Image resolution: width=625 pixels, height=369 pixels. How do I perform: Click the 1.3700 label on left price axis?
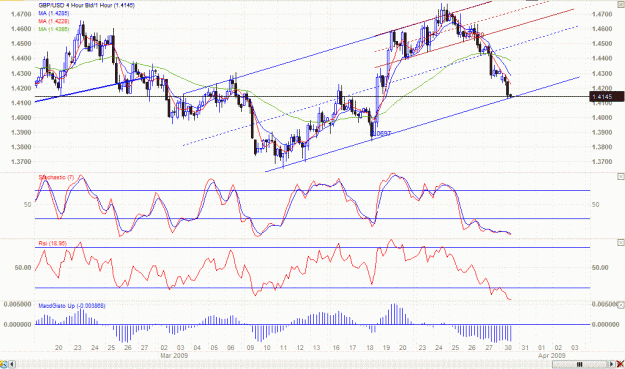(x=21, y=162)
